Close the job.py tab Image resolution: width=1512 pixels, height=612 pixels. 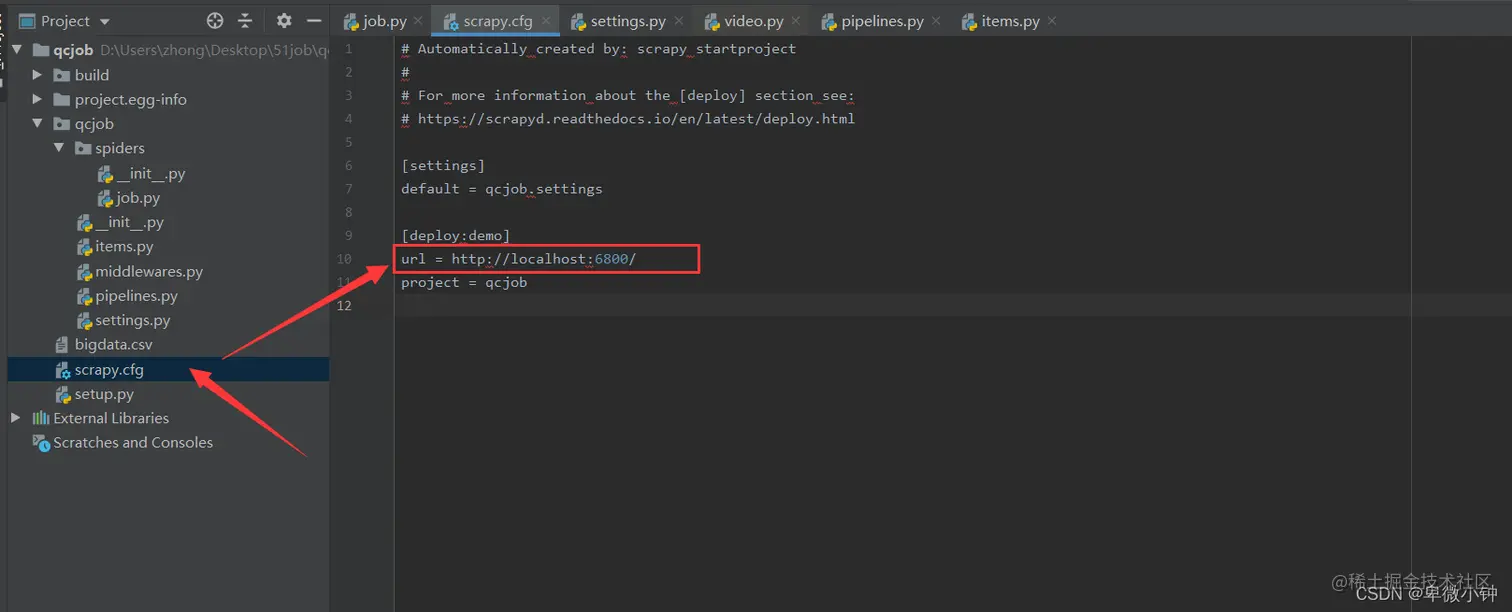coord(419,21)
